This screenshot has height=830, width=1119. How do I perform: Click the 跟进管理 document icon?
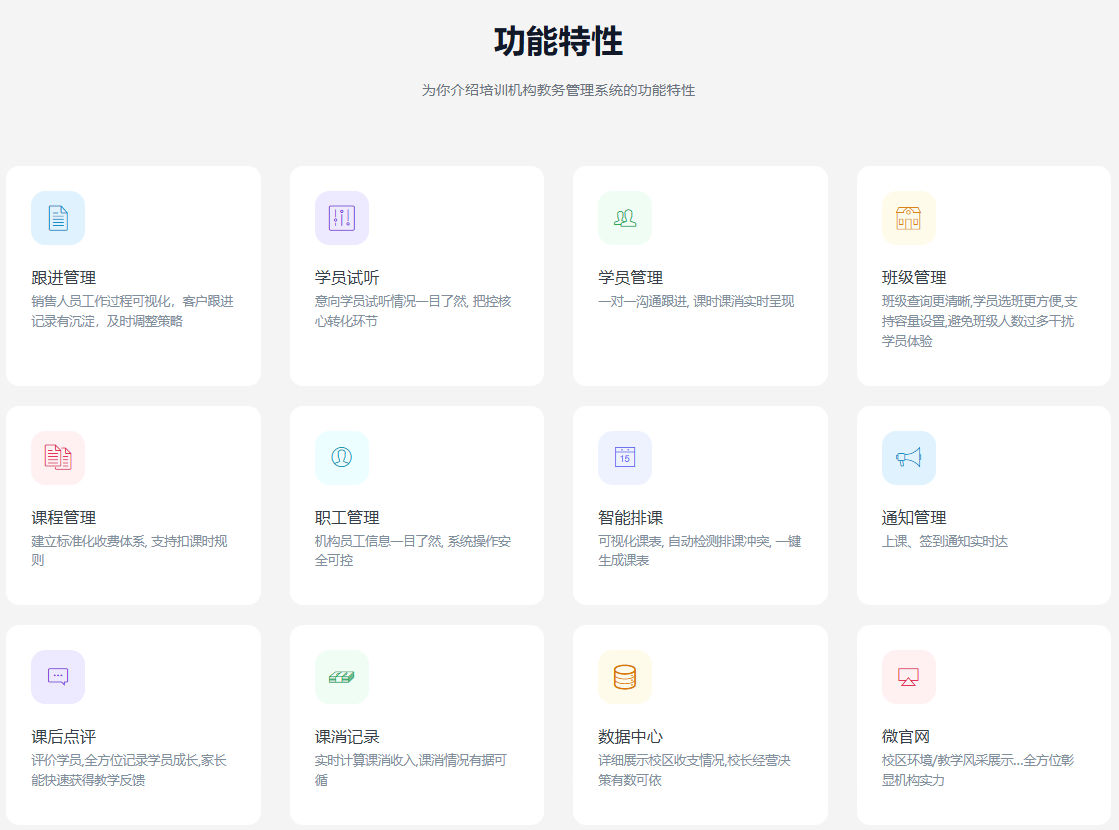(x=58, y=218)
